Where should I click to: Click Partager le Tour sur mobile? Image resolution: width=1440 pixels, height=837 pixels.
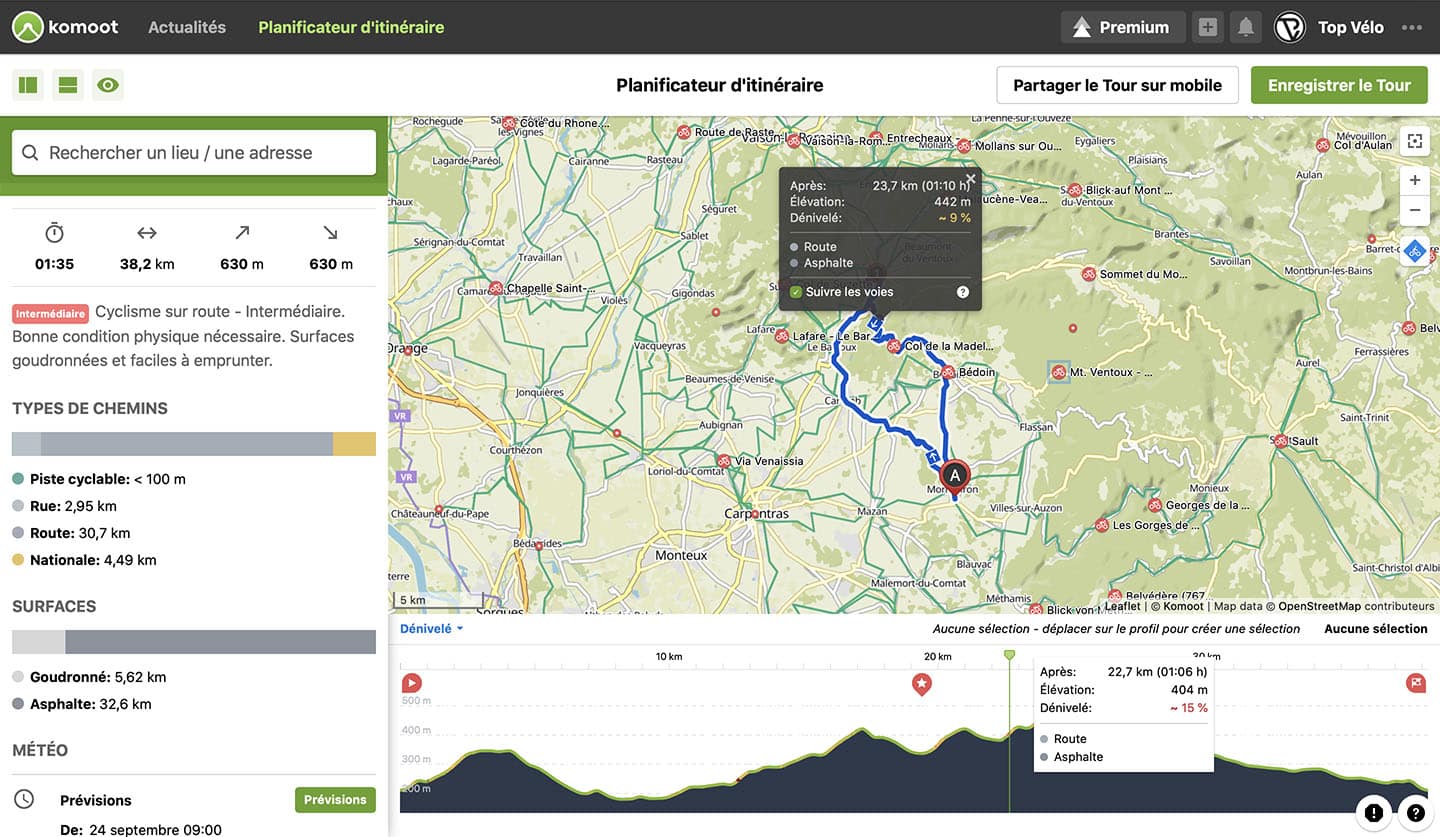(x=1117, y=85)
